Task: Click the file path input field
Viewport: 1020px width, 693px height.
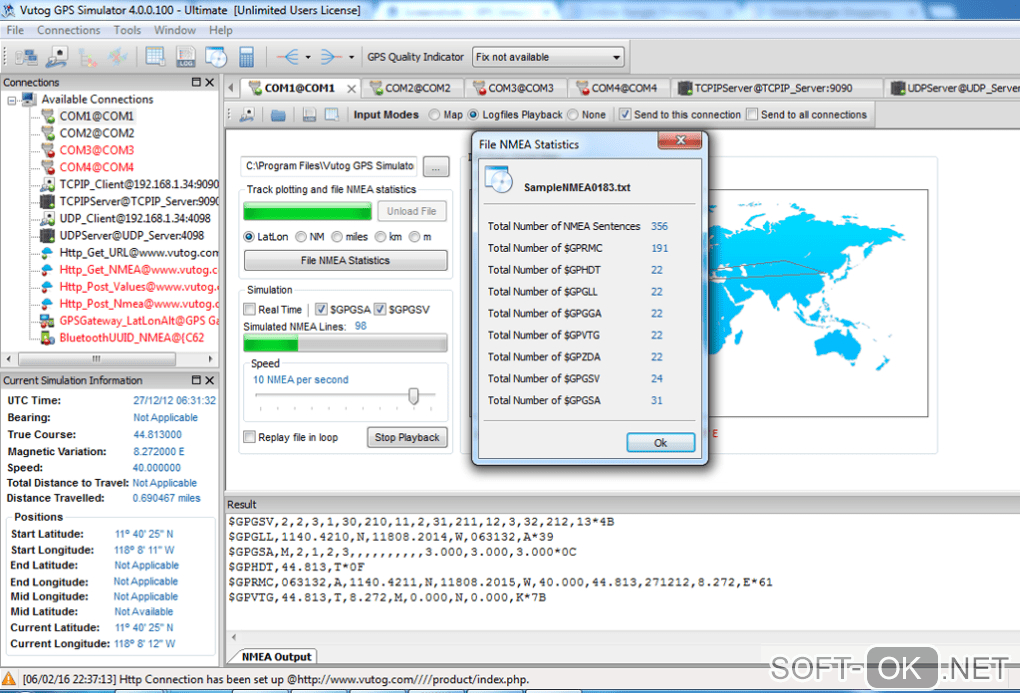Action: tap(329, 166)
